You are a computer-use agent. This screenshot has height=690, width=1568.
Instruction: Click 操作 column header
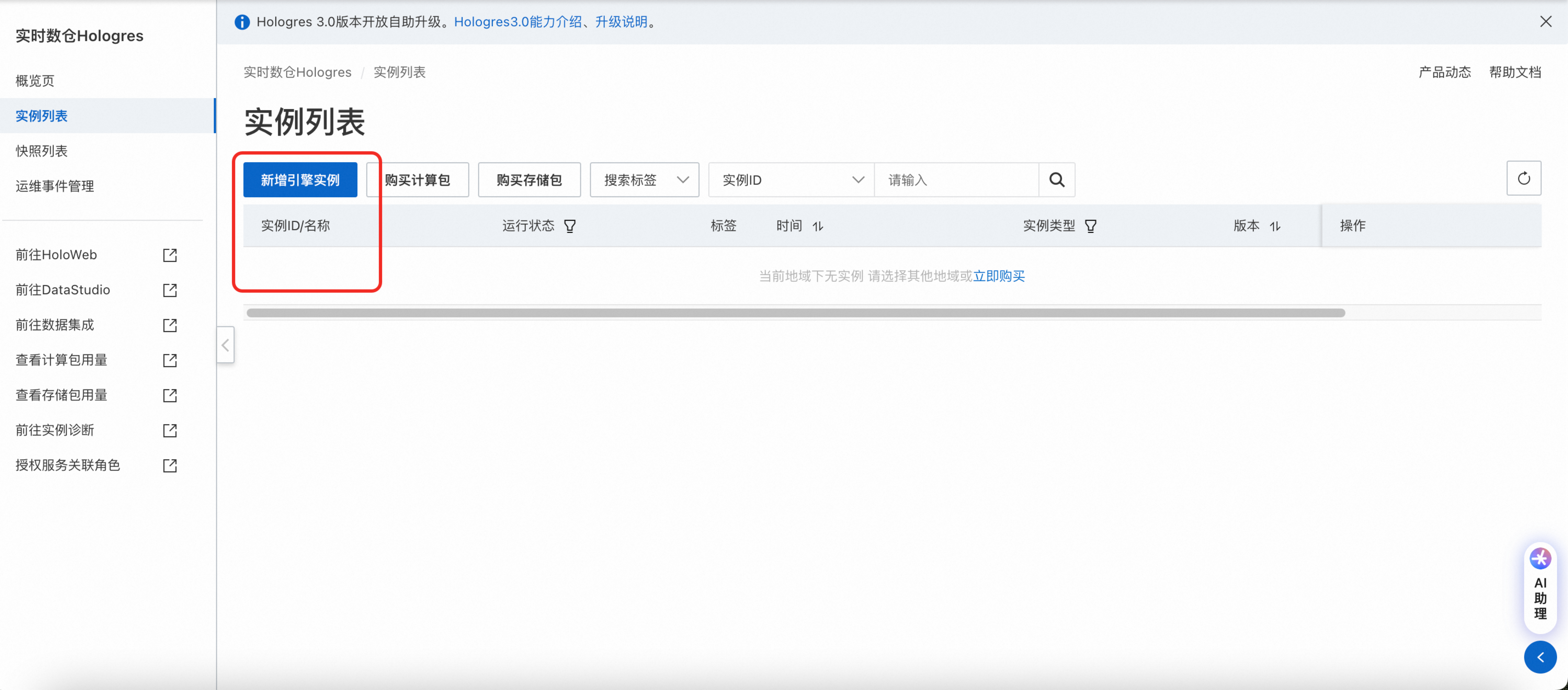(x=1353, y=226)
